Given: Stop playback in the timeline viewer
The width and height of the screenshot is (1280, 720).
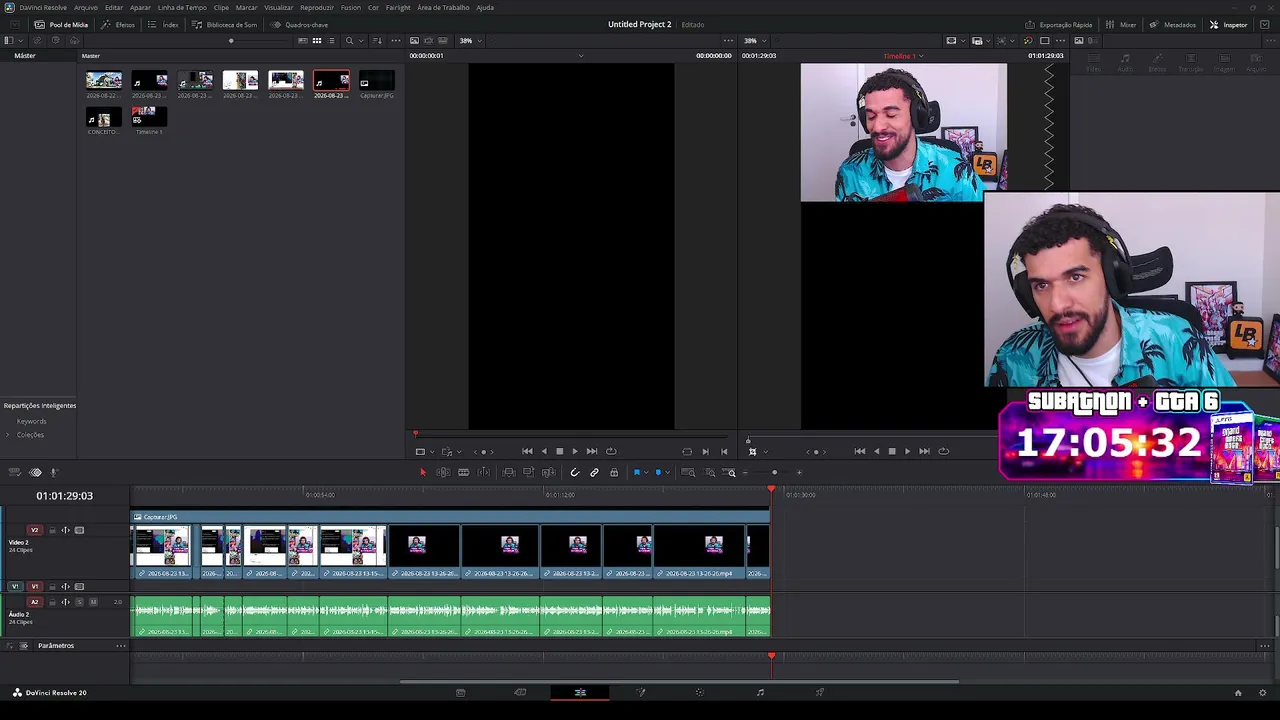Looking at the screenshot, I should pos(892,451).
